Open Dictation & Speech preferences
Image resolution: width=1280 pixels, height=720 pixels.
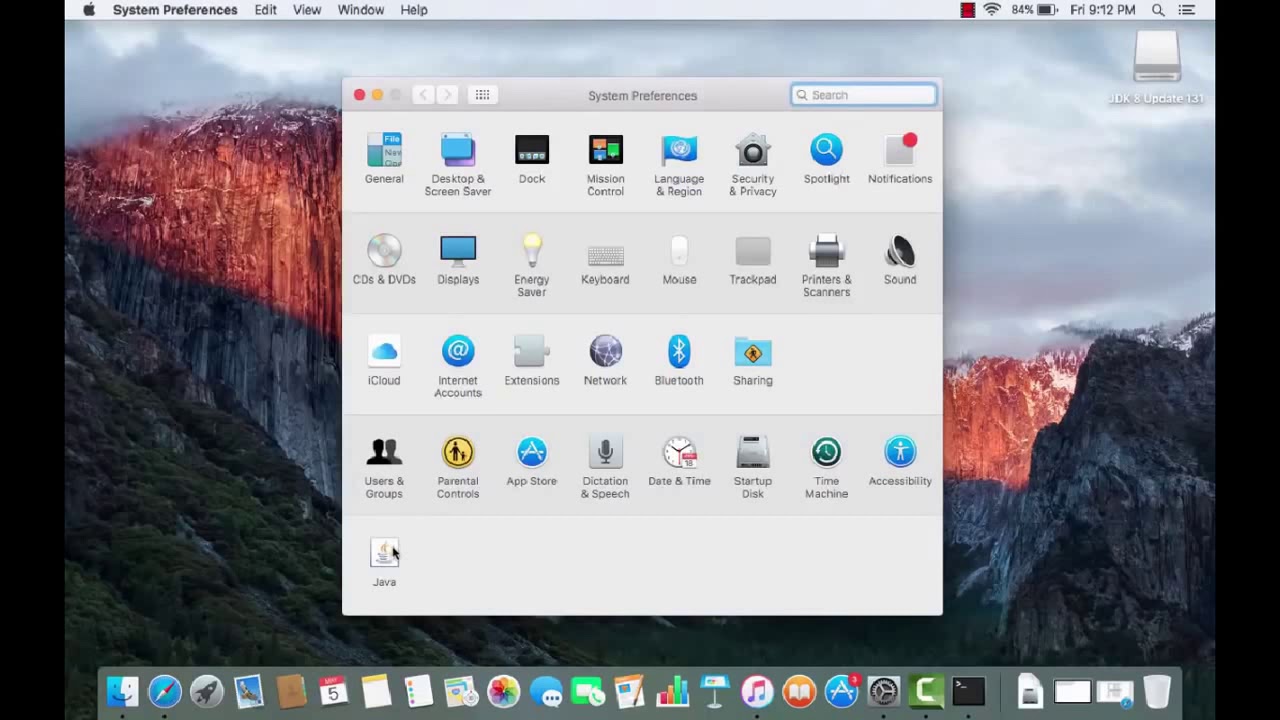[605, 467]
